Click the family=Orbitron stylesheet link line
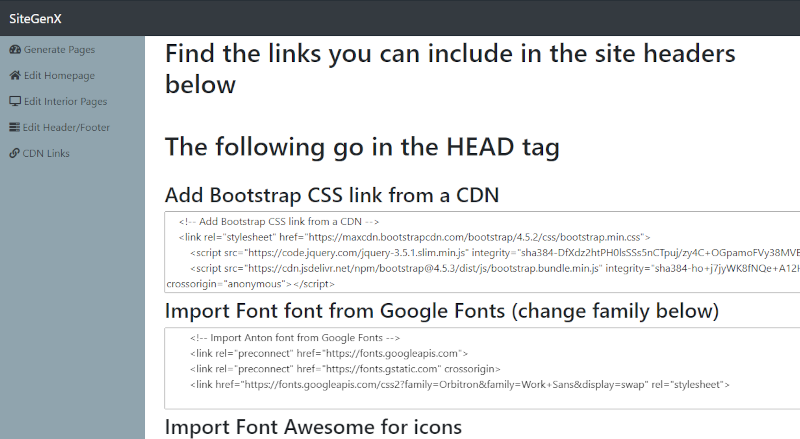This screenshot has height=439, width=800. [460, 384]
